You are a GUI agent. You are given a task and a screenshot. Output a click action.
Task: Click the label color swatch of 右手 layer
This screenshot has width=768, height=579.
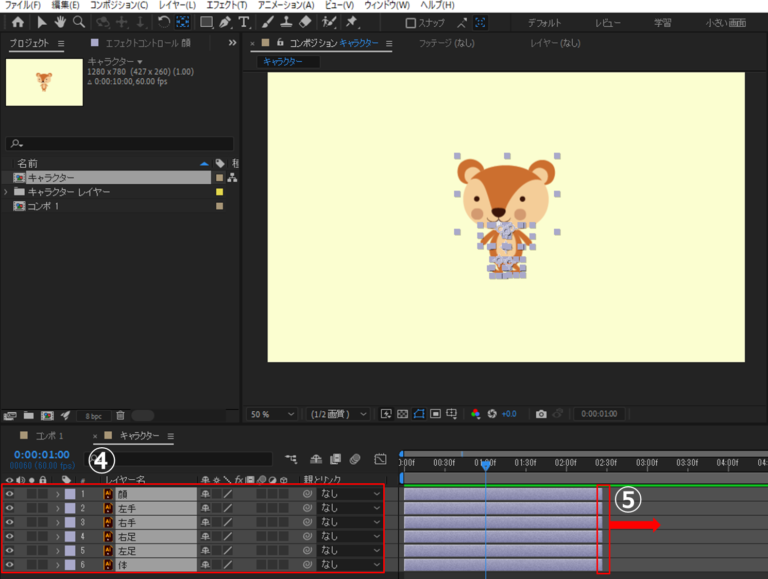point(70,522)
